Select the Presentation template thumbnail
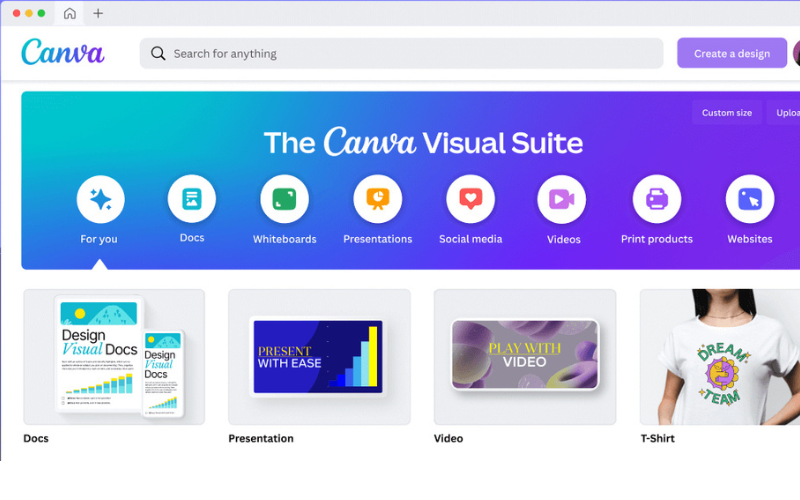 [x=319, y=357]
